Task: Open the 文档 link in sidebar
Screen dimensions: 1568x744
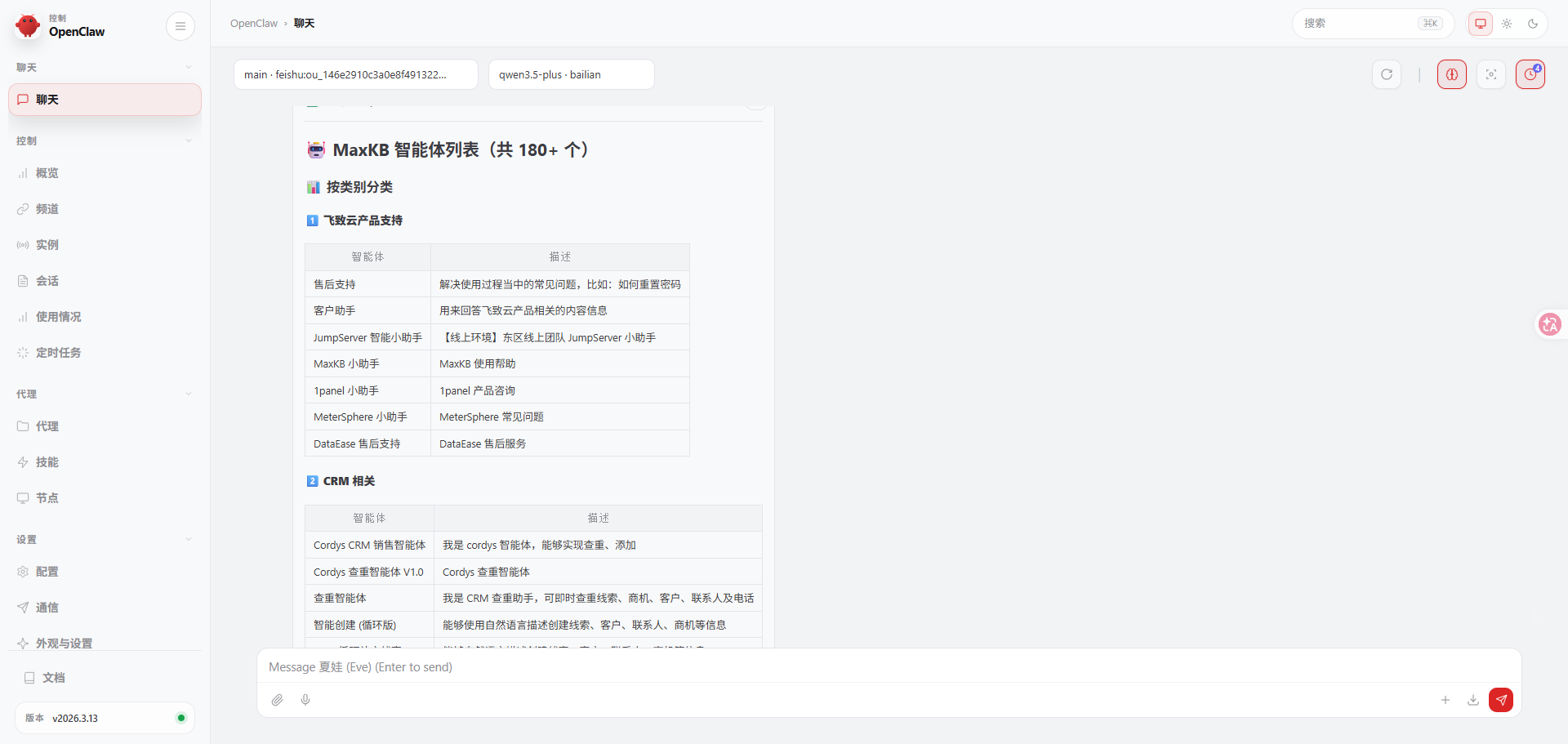Action: [53, 678]
